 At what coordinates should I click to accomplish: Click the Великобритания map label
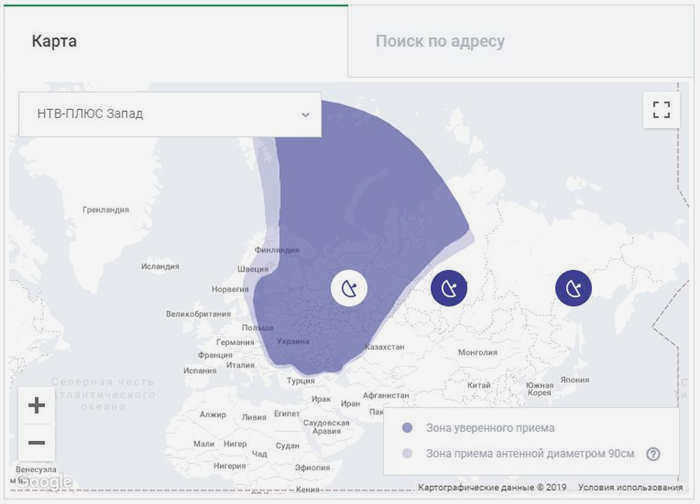(198, 314)
